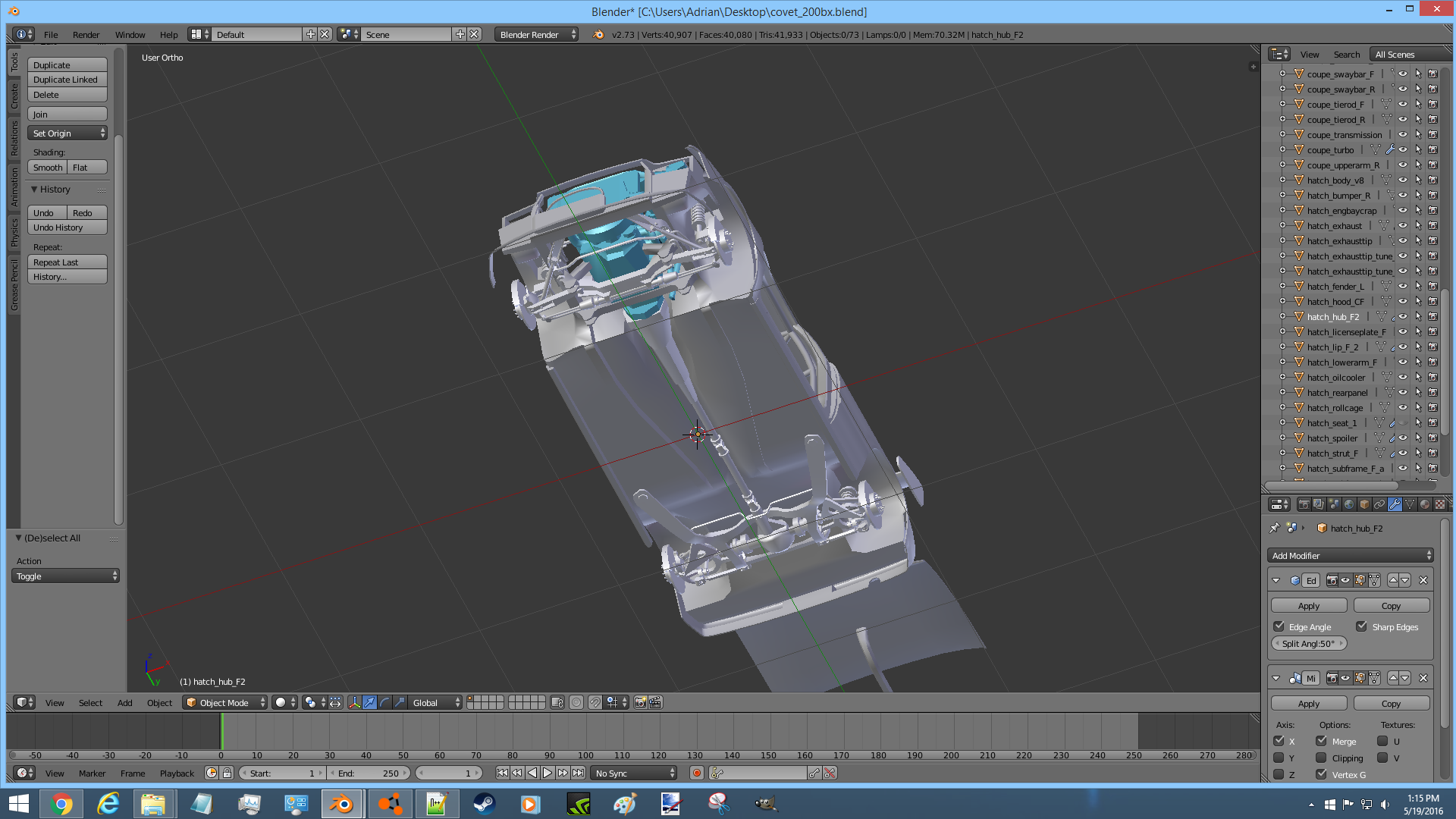Open the File menu
The height and width of the screenshot is (819, 1456).
click(x=51, y=35)
